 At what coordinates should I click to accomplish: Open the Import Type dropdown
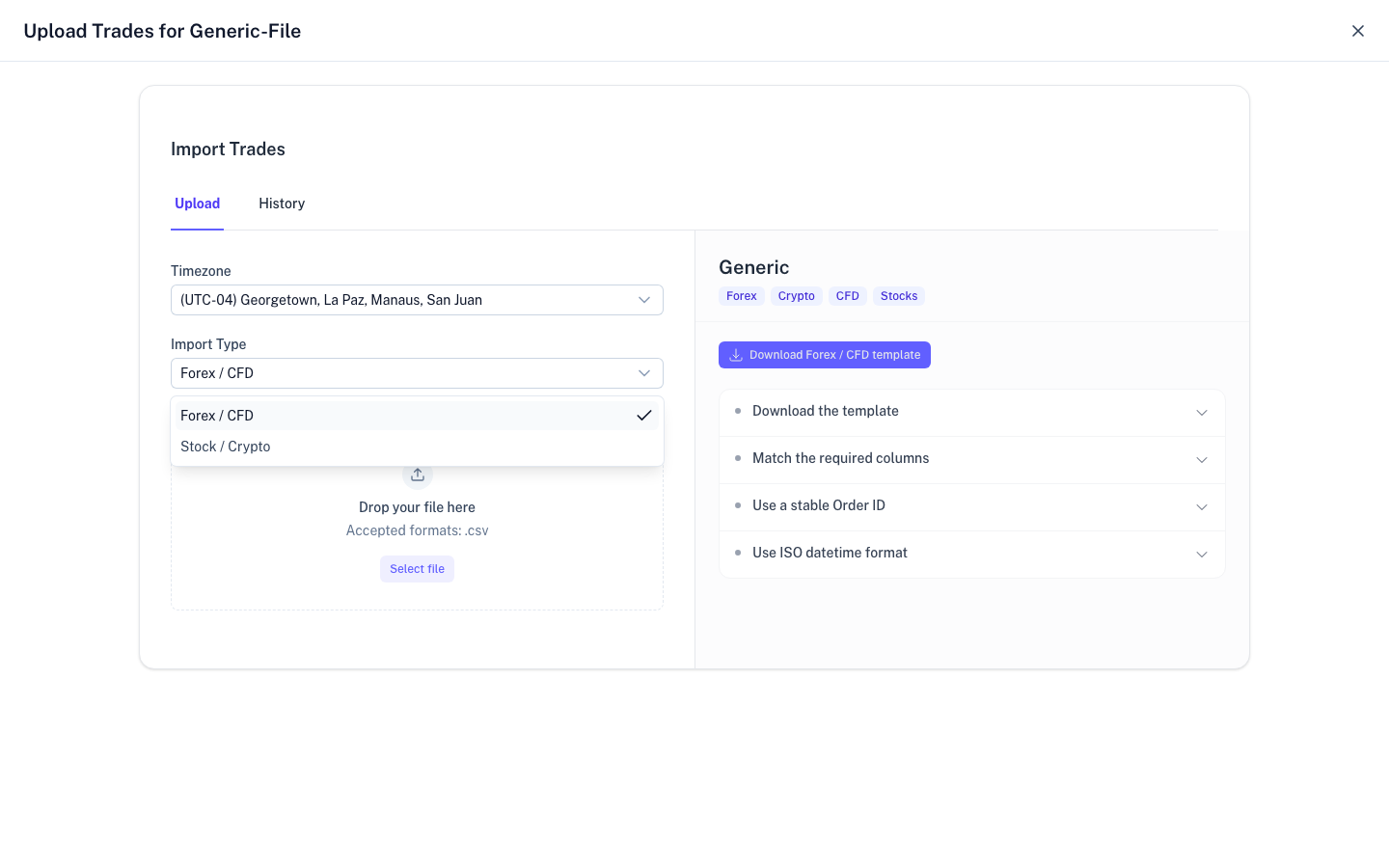coord(417,373)
